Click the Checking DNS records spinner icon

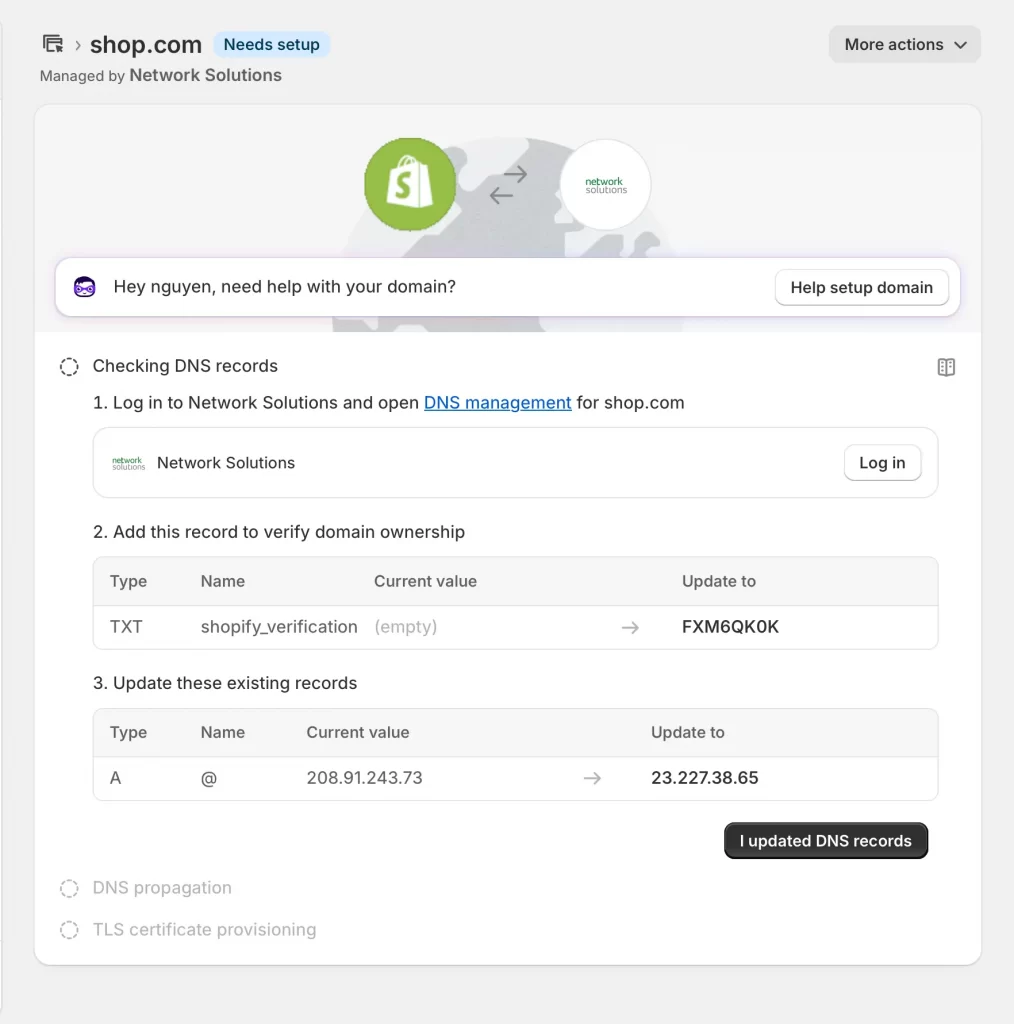click(x=68, y=366)
